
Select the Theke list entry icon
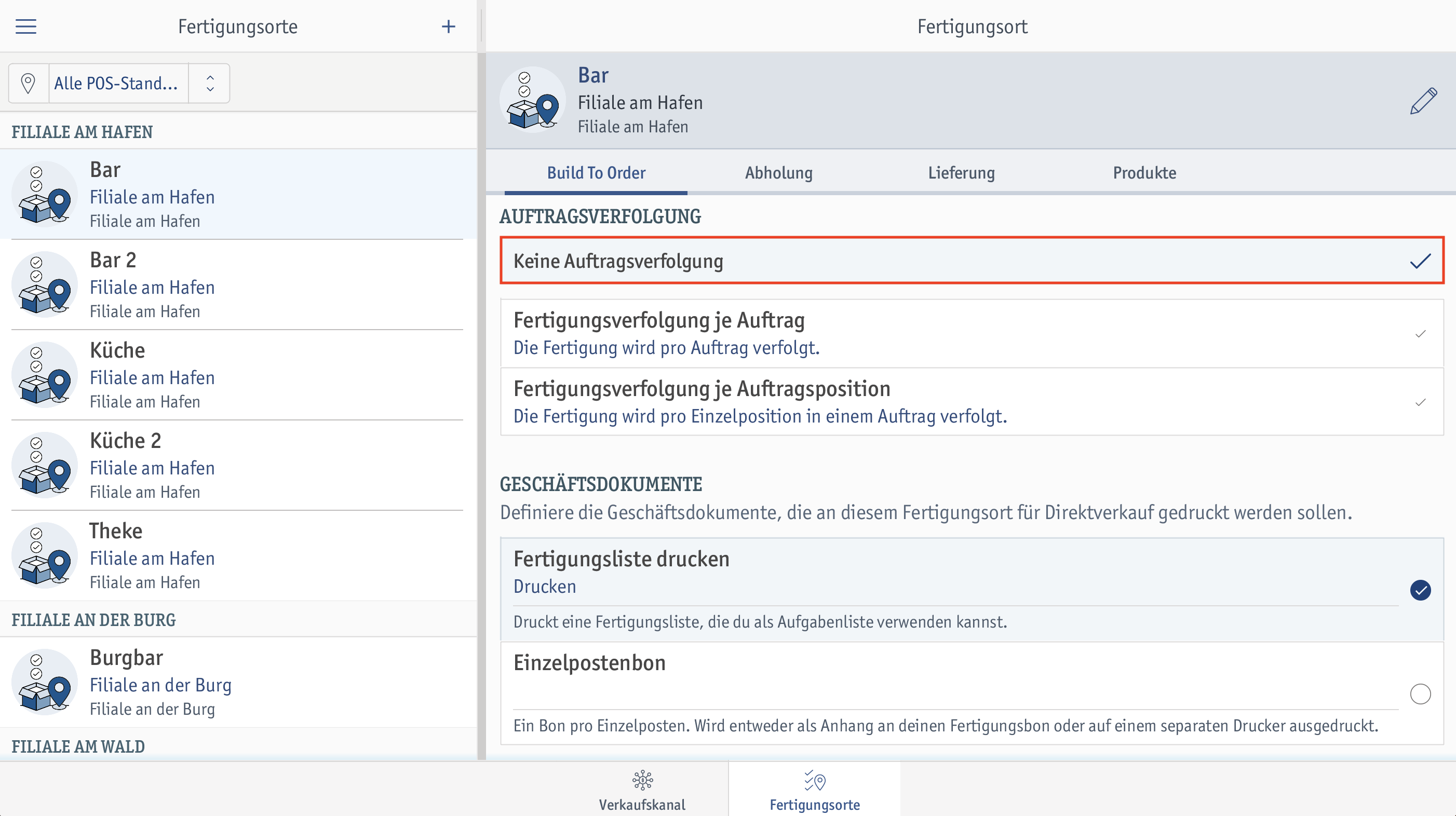[45, 555]
